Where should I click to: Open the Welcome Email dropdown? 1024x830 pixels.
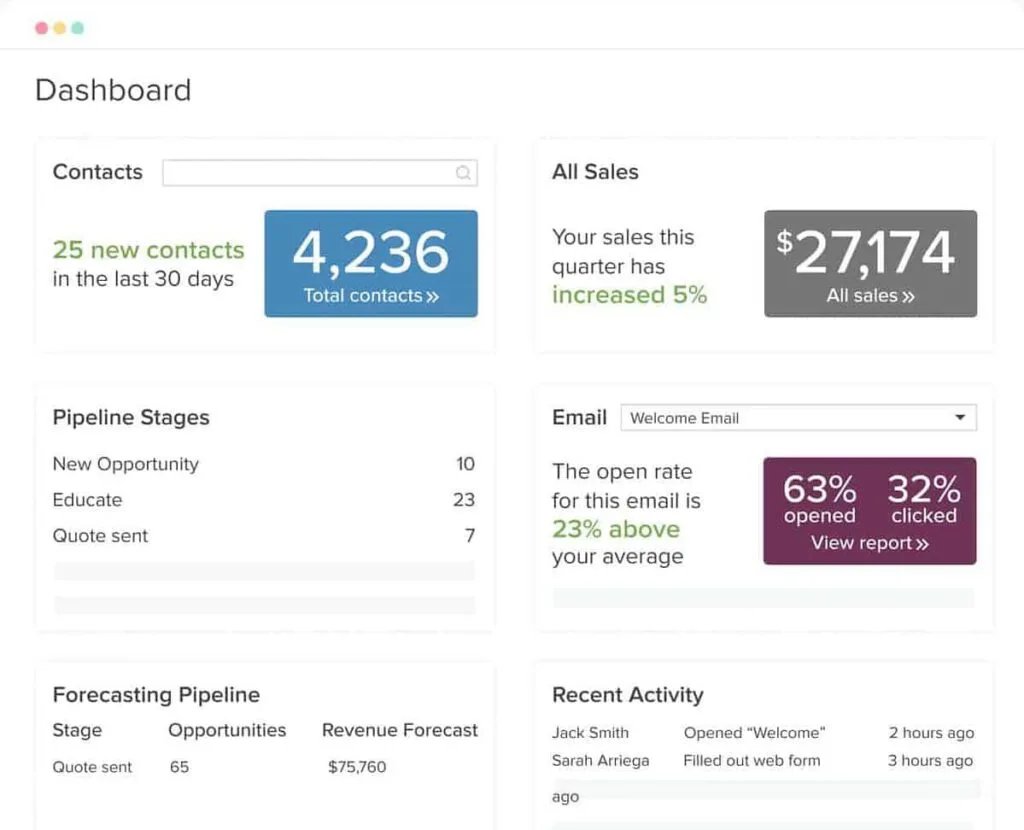pos(800,417)
